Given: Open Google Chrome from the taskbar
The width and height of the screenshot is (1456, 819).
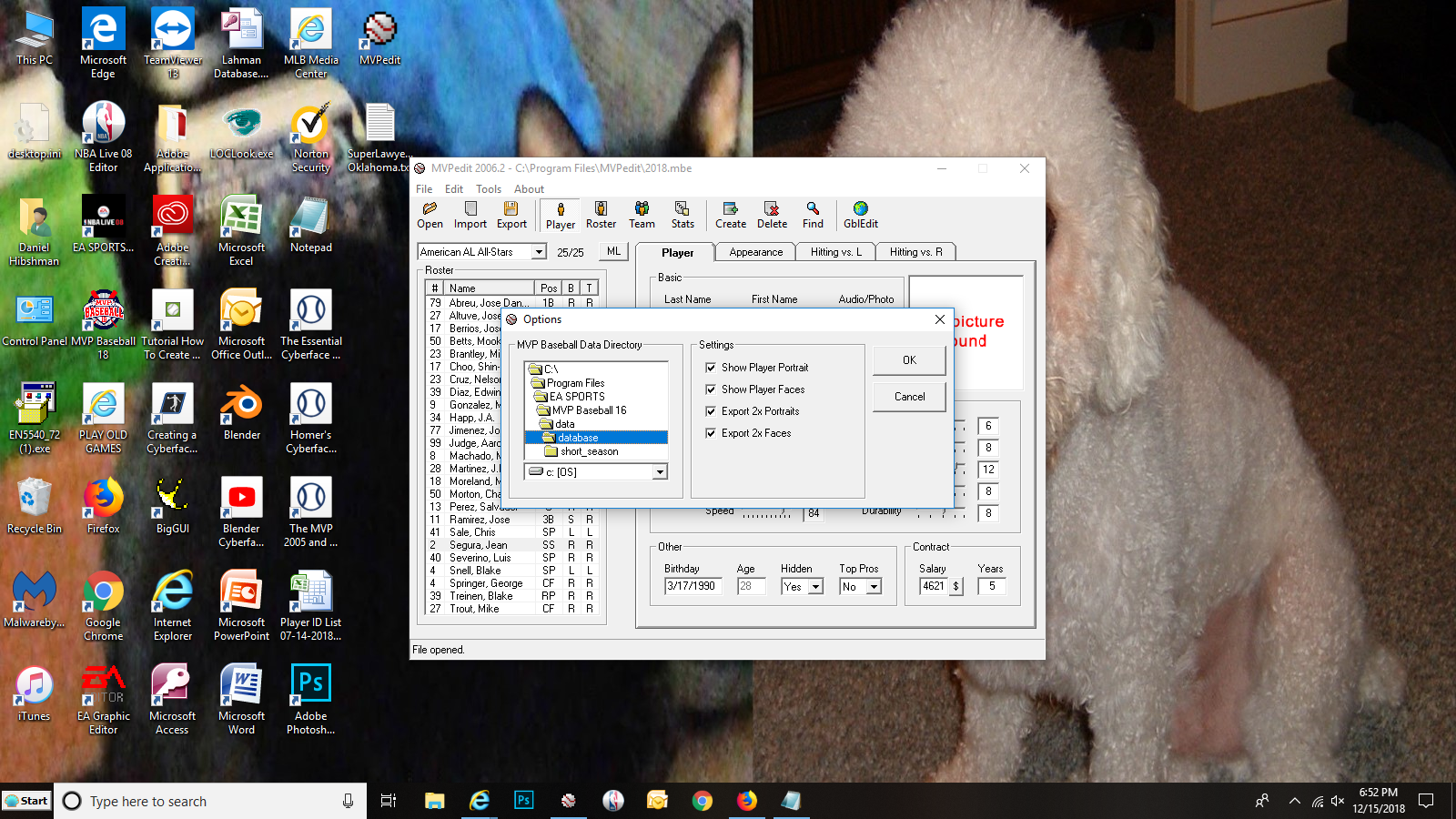Looking at the screenshot, I should pos(703,801).
